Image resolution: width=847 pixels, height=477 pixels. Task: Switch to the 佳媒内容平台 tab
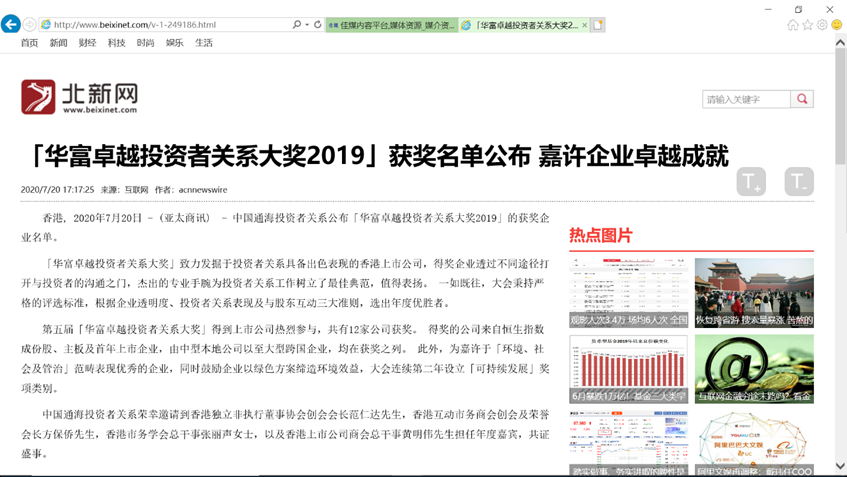(x=392, y=25)
